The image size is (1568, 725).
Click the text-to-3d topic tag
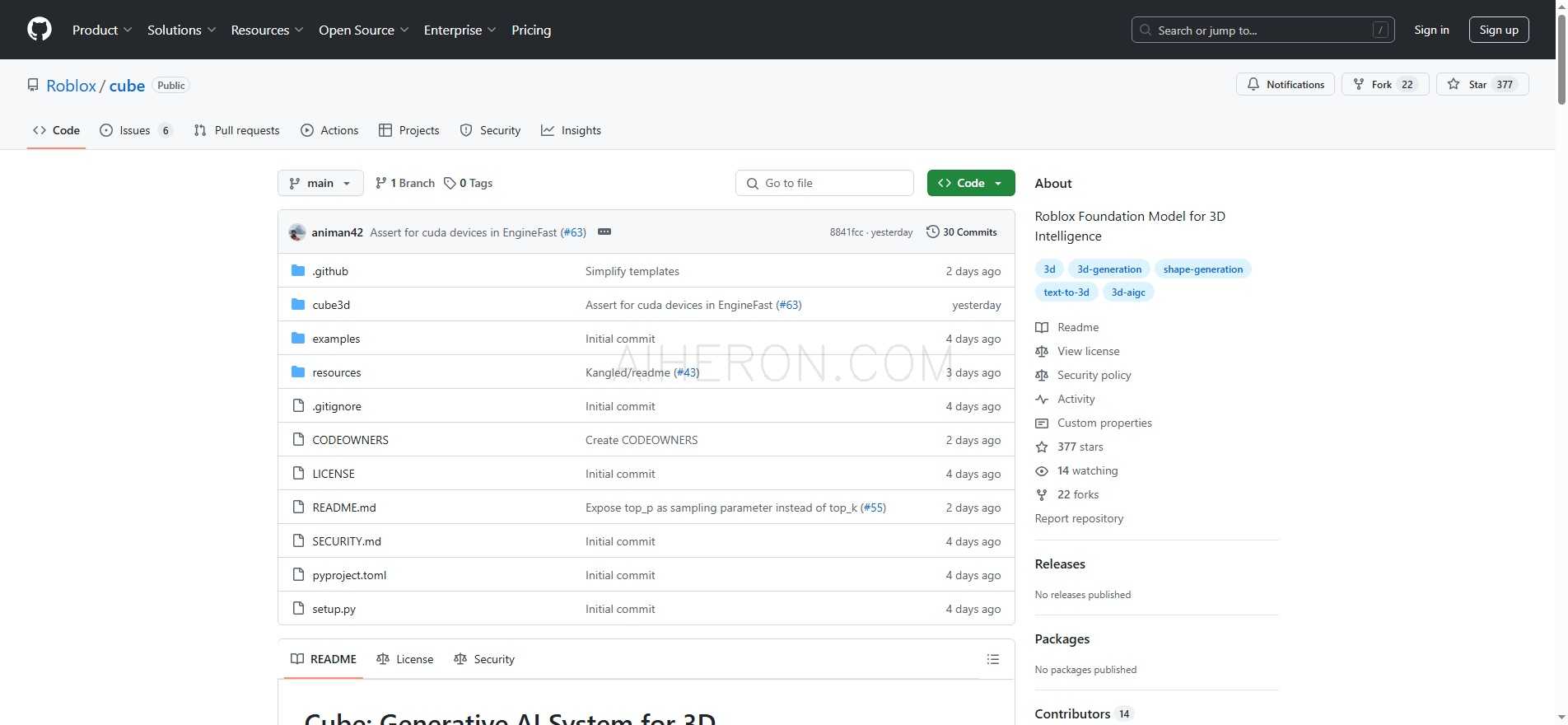pyautogui.click(x=1066, y=292)
